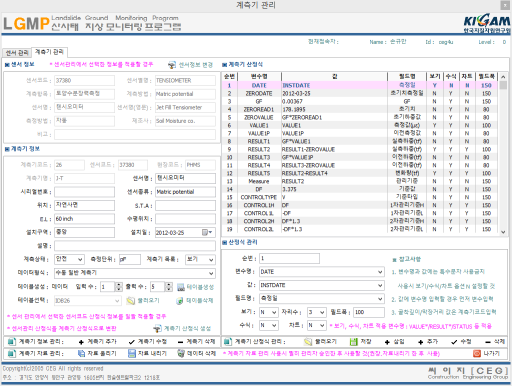Click the 설치구역 input field
Screen dimensions: 512x387
point(85,232)
